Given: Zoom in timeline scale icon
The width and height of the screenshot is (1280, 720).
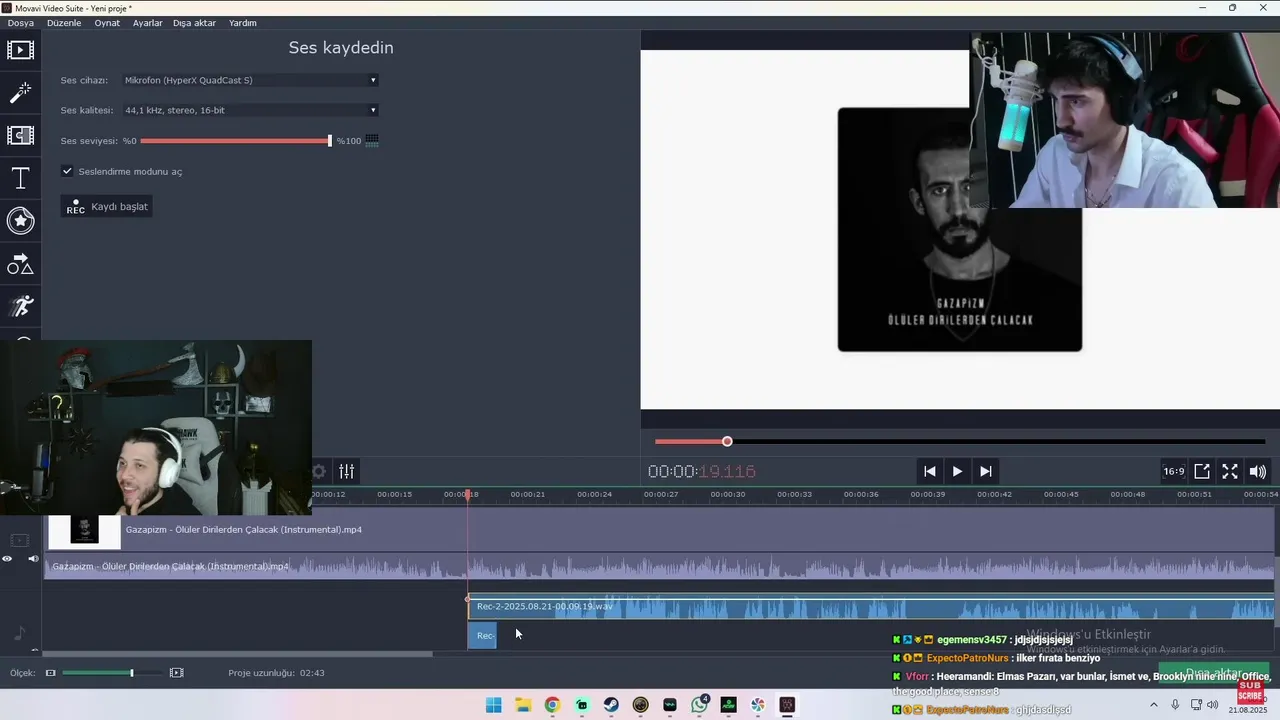Looking at the screenshot, I should (177, 673).
